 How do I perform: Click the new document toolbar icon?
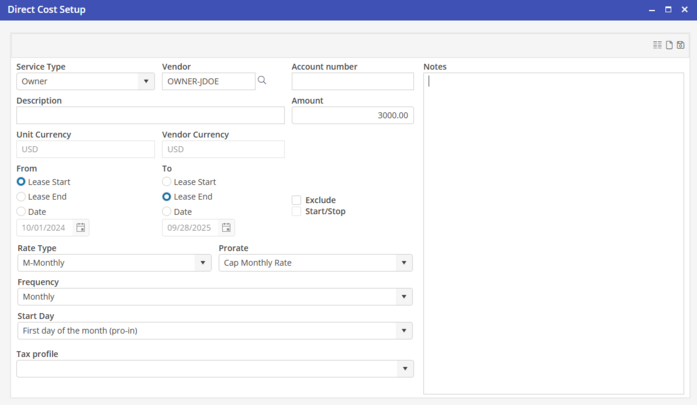[669, 45]
